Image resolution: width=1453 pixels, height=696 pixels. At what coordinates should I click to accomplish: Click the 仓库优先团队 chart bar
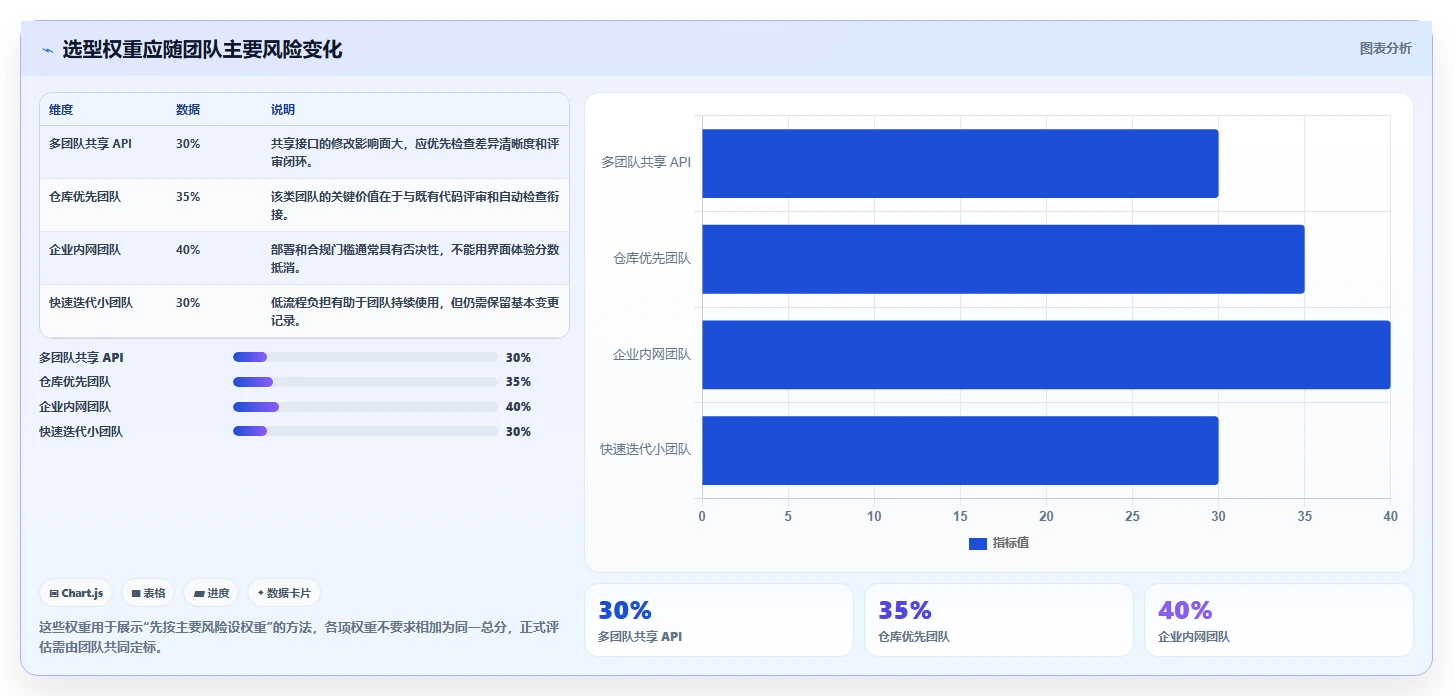coord(1003,259)
